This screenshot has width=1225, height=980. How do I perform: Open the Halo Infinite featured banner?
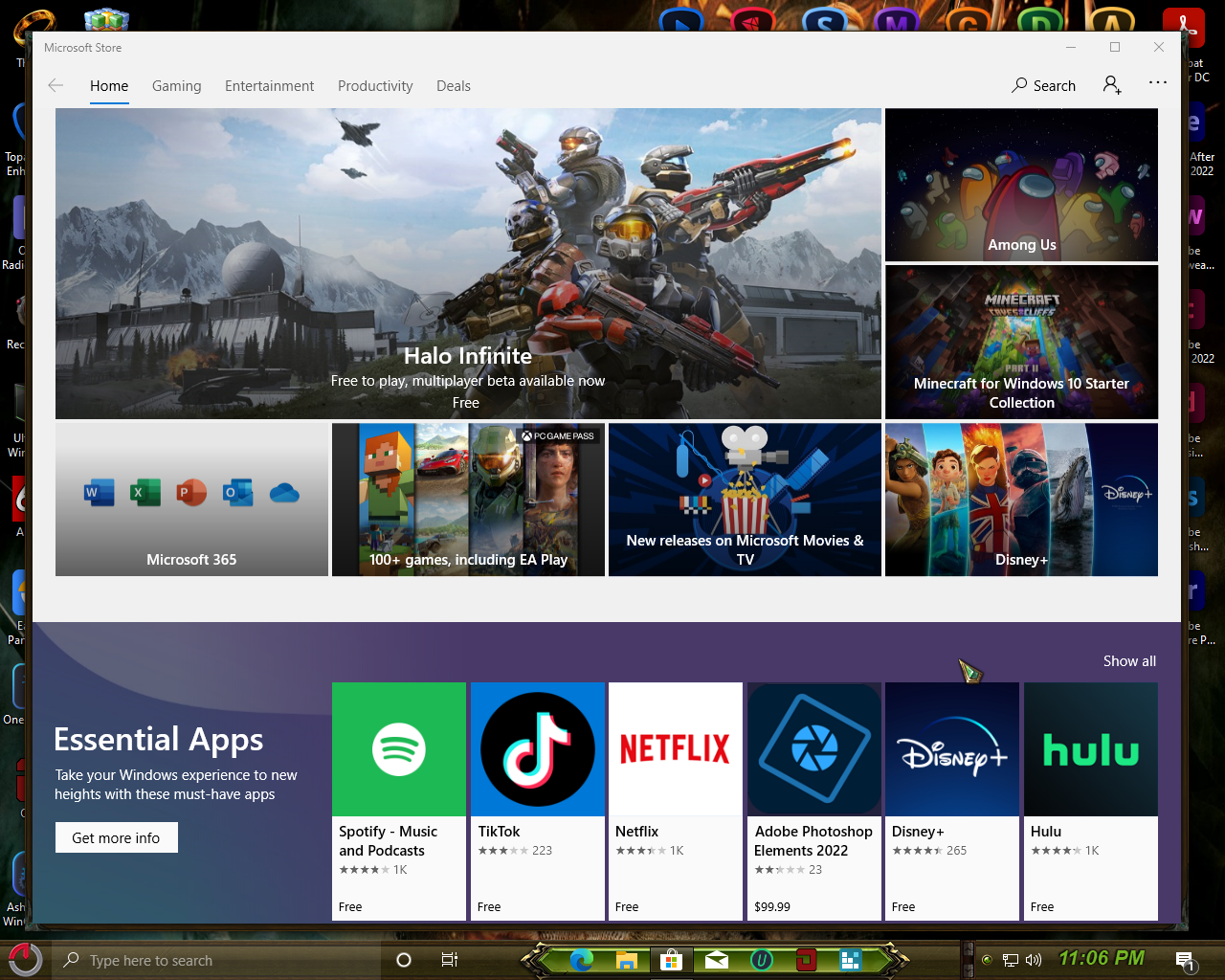point(468,263)
